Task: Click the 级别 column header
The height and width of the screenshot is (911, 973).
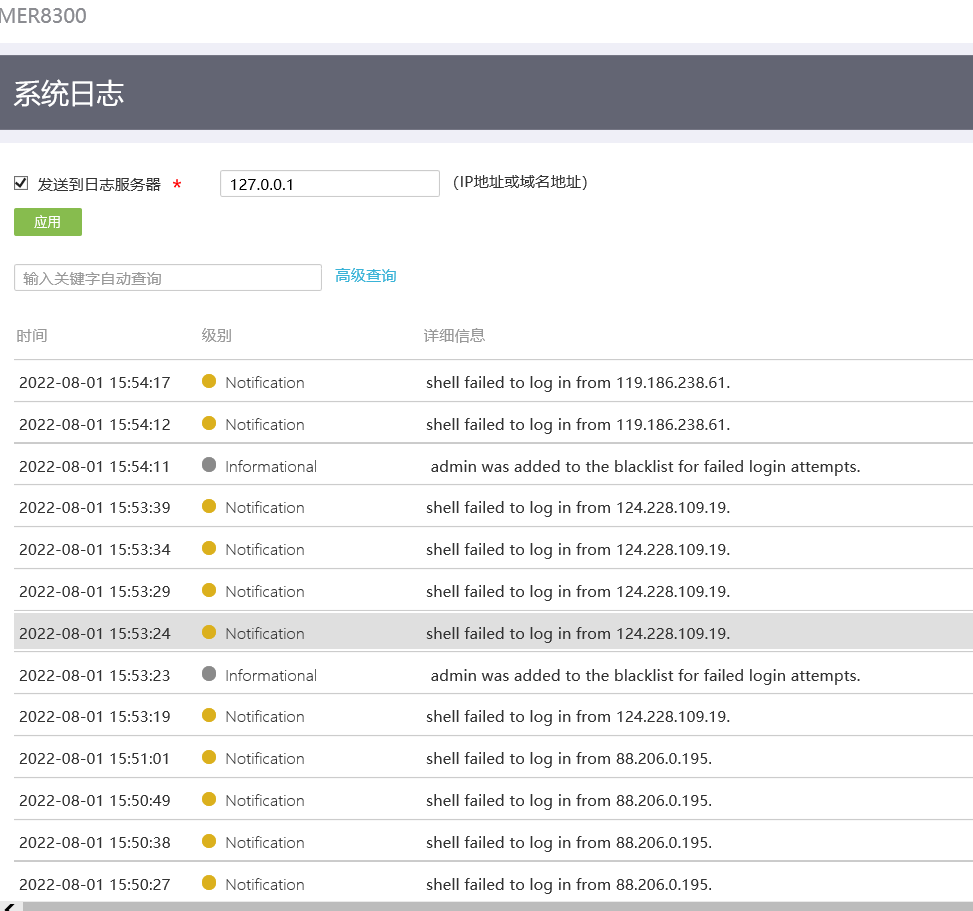Action: coord(216,336)
